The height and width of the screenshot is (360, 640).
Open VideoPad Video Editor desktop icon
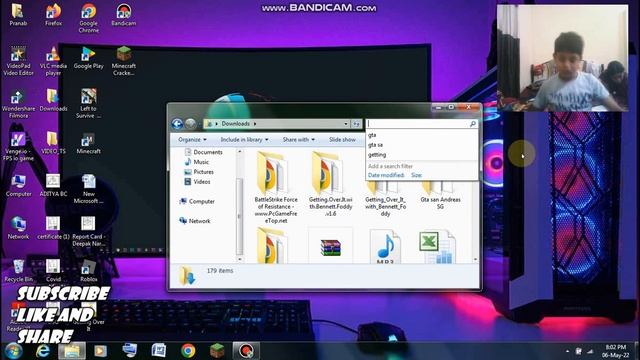point(18,61)
